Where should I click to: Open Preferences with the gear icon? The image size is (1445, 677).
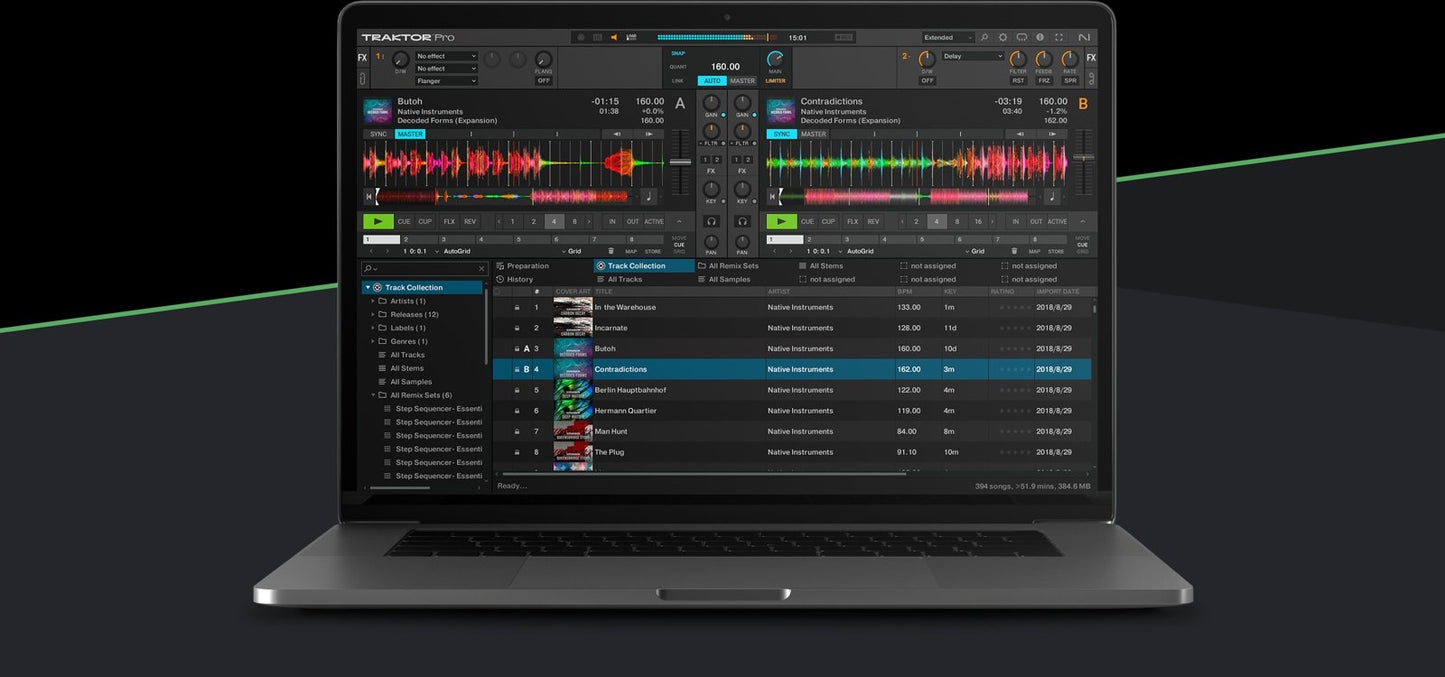tap(1003, 38)
